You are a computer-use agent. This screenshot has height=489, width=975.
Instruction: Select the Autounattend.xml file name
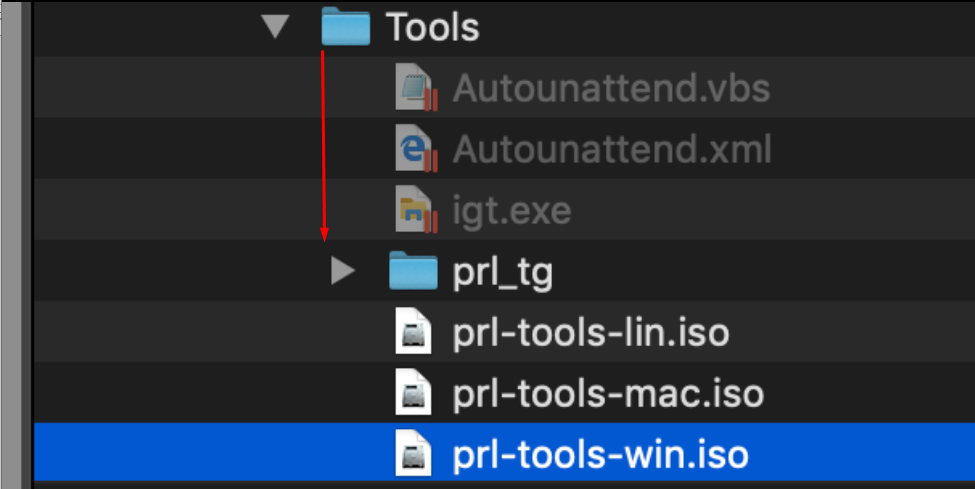tap(612, 150)
